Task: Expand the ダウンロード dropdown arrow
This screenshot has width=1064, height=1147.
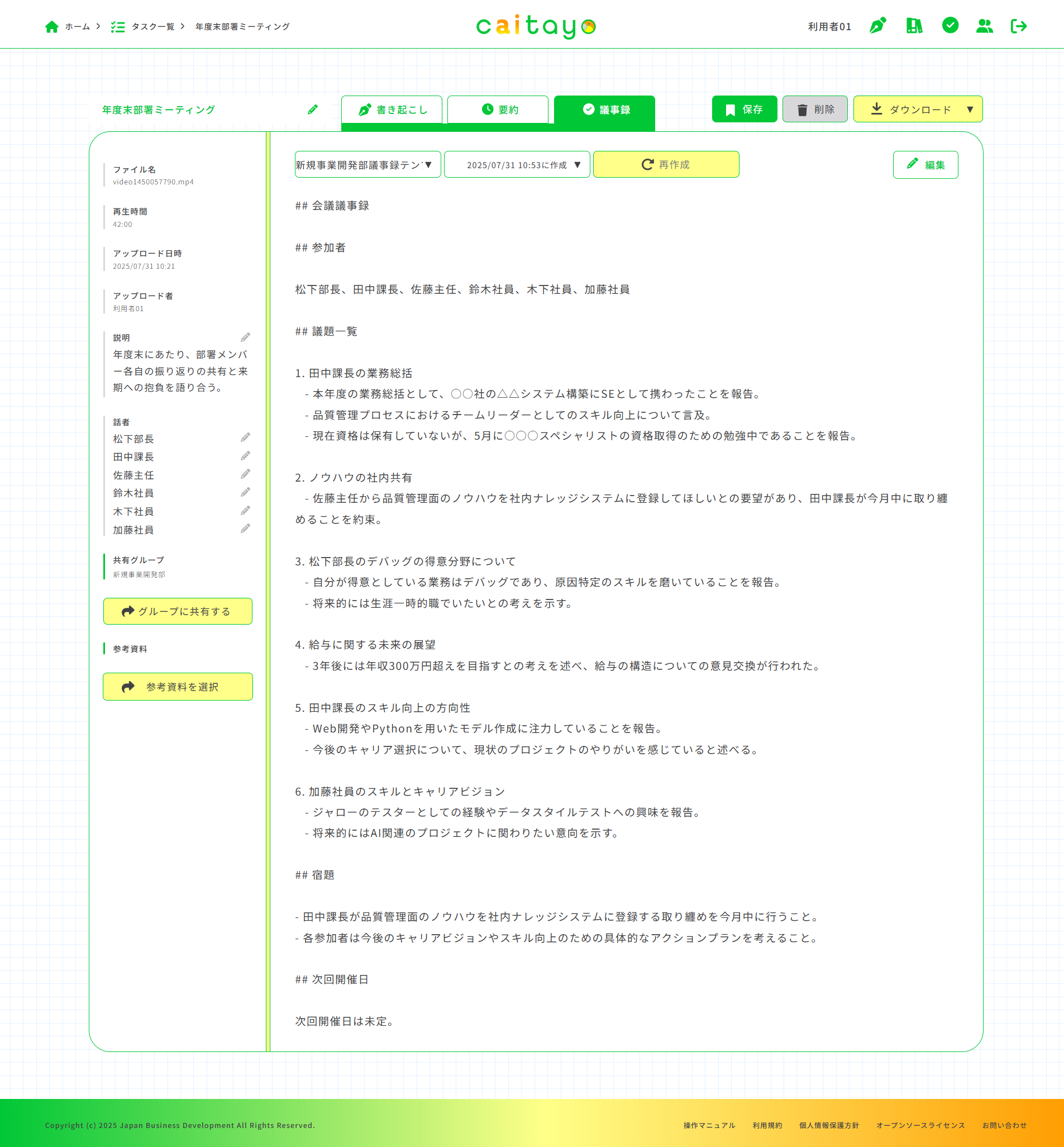Action: (970, 109)
